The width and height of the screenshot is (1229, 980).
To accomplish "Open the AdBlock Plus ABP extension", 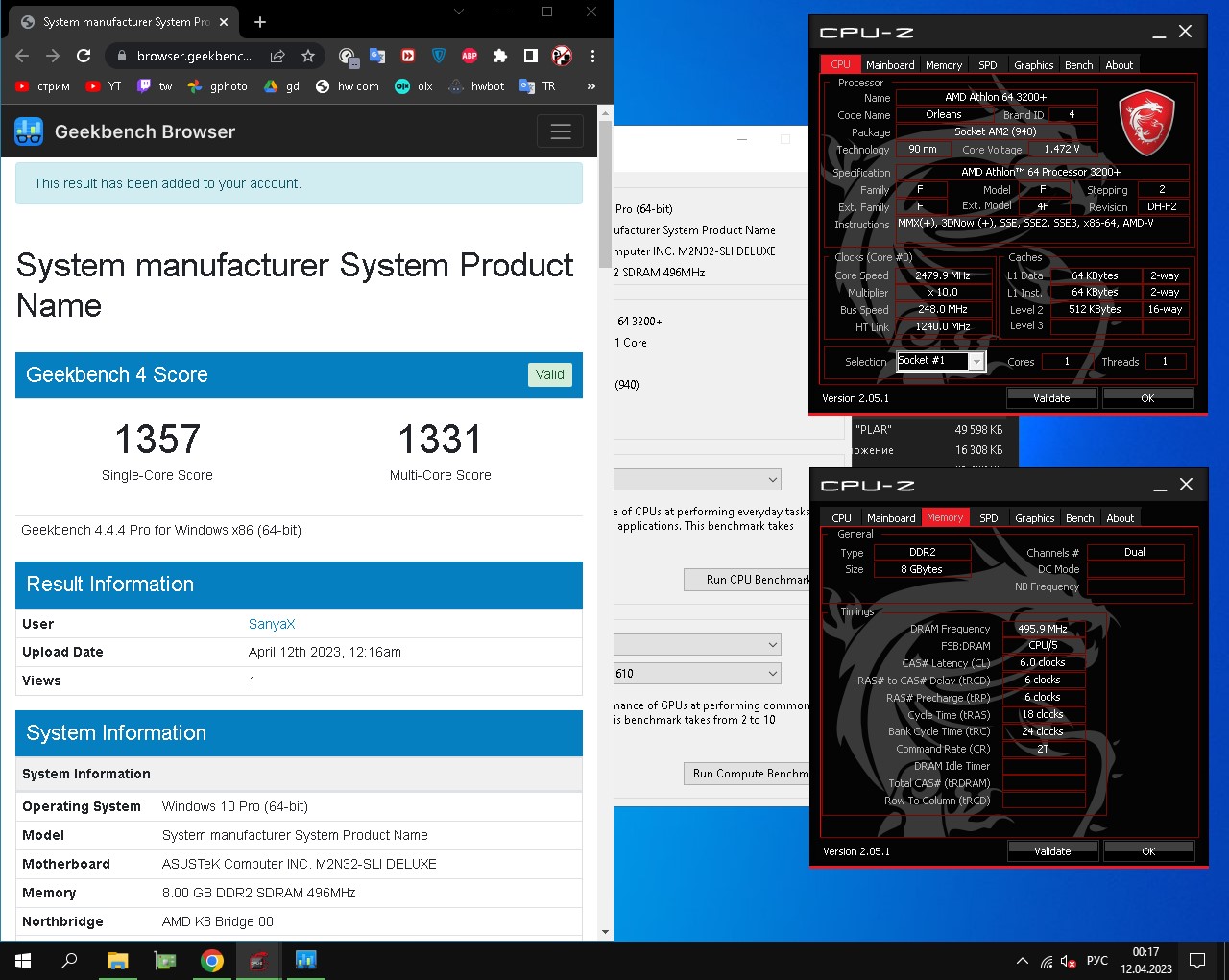I will click(470, 56).
